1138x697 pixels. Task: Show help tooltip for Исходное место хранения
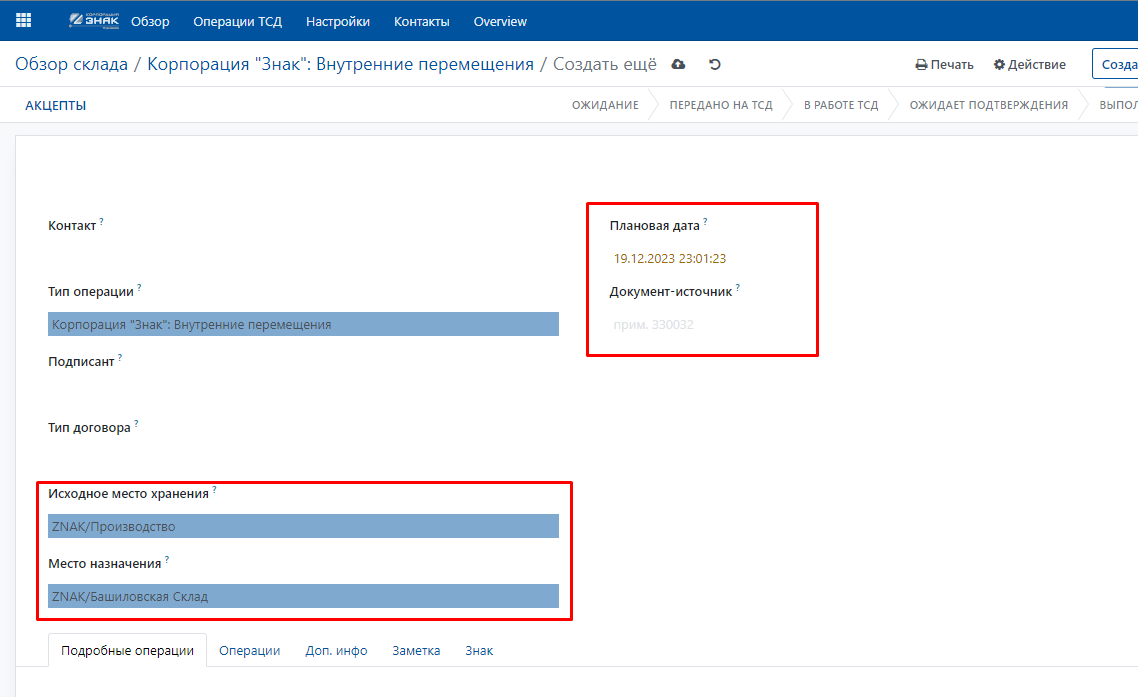point(214,489)
